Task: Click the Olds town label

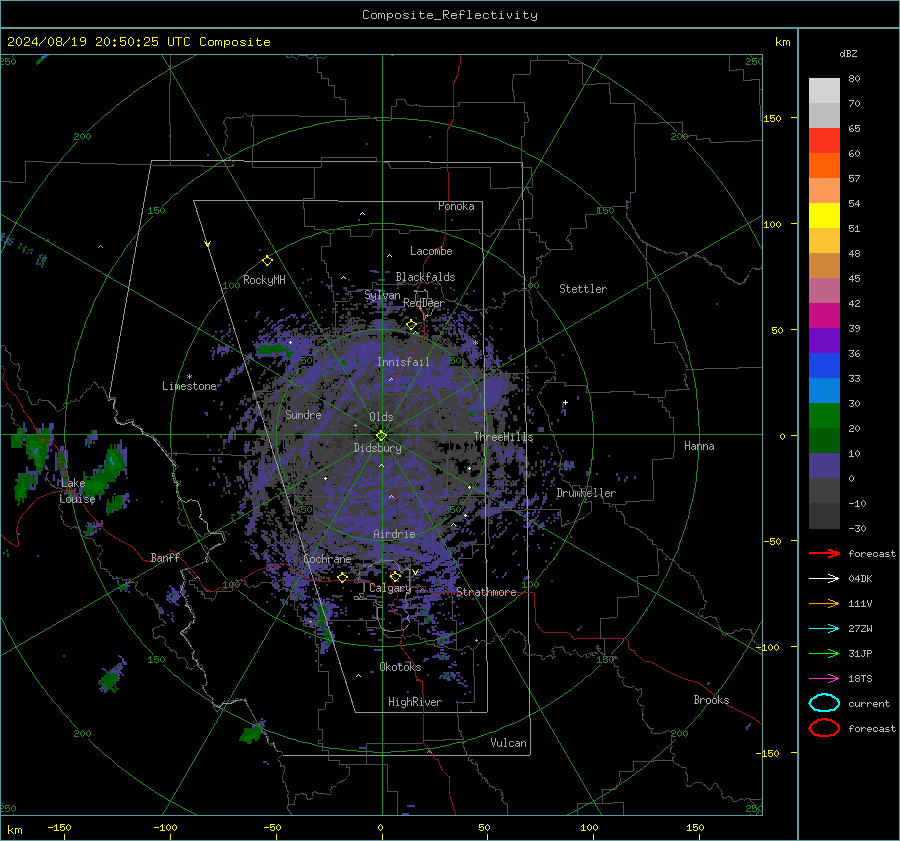Action: click(381, 417)
